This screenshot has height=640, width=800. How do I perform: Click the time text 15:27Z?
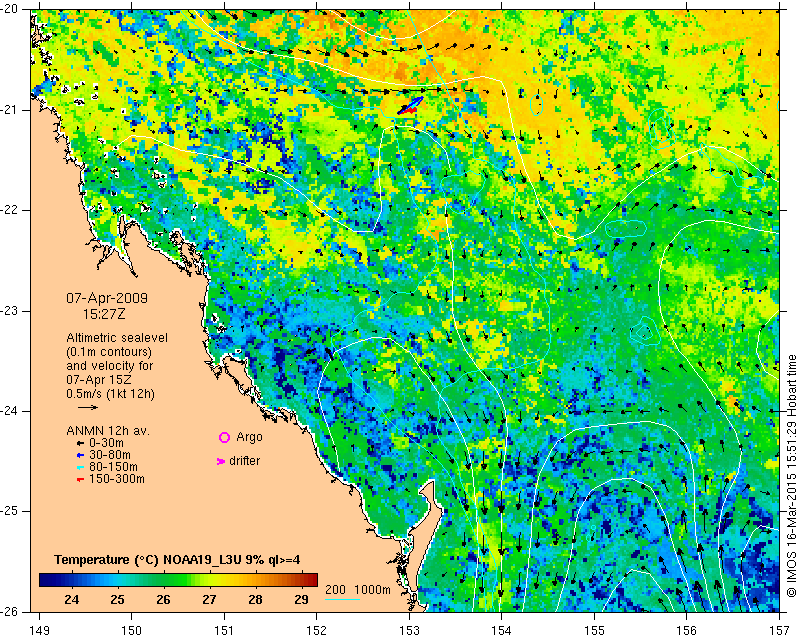click(104, 314)
